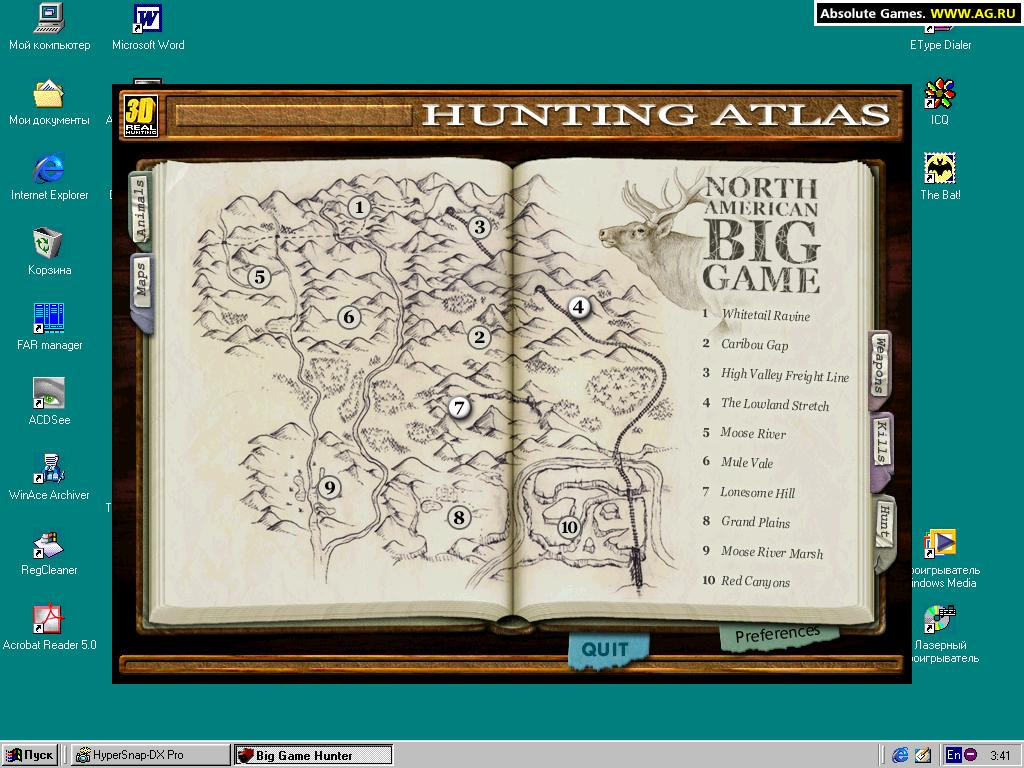
Task: Select the EType Dialer desktop label
Action: [x=940, y=45]
